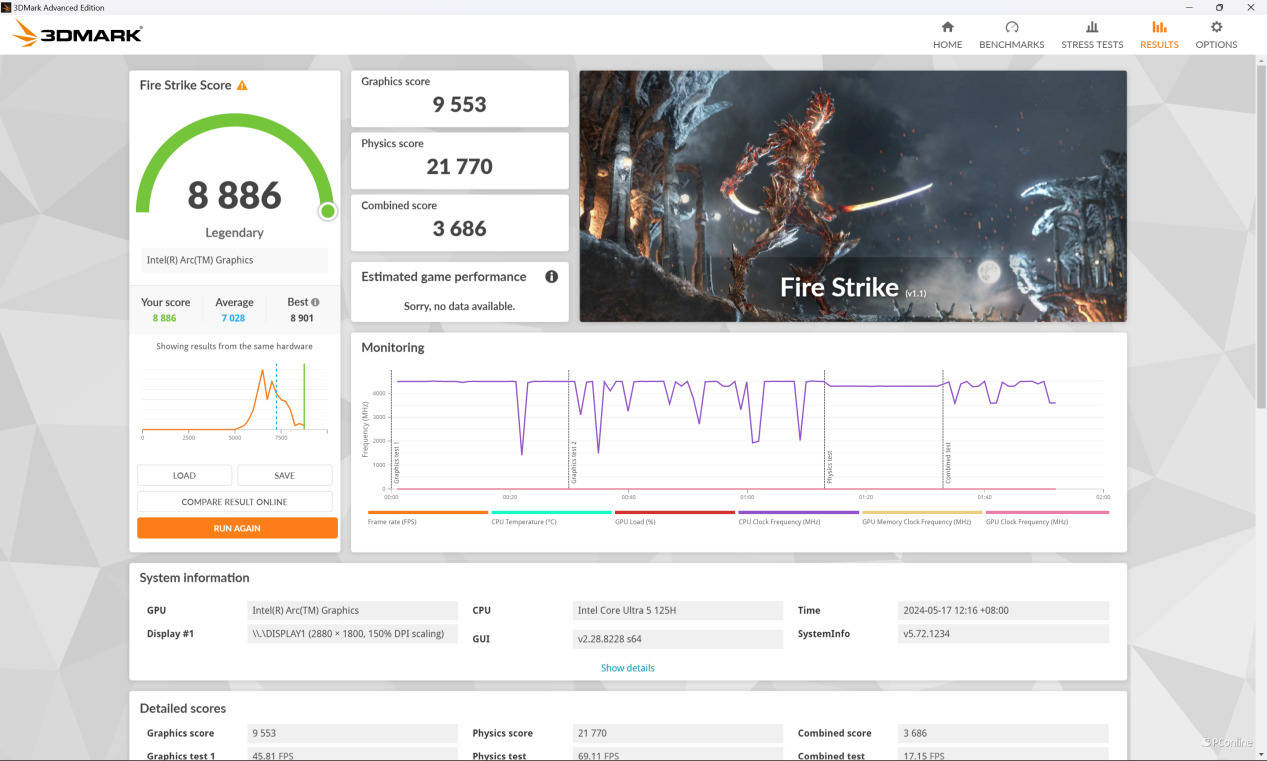Click the RUN AGAIN button

[x=237, y=528]
